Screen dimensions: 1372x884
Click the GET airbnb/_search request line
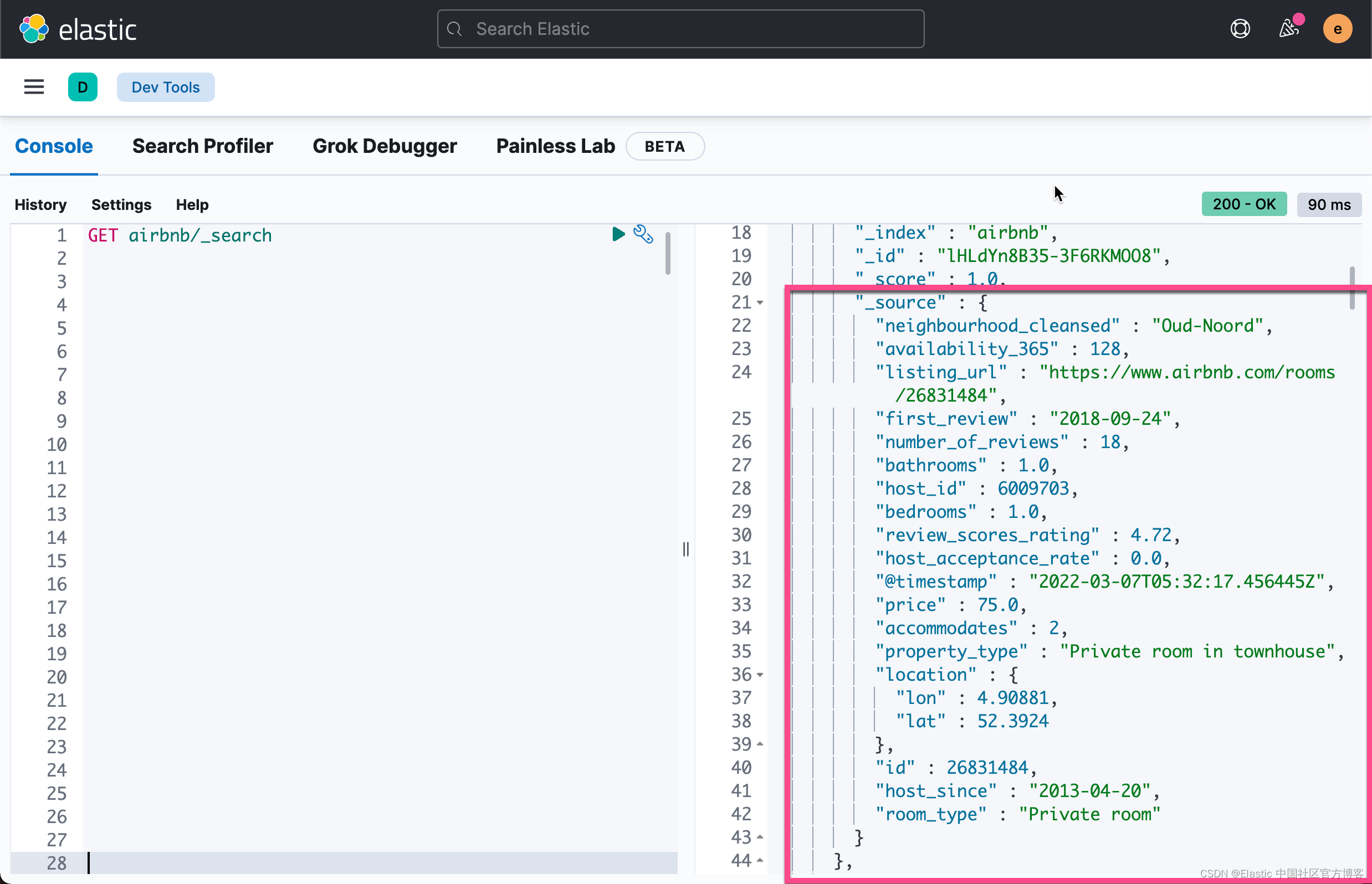pyautogui.click(x=180, y=235)
